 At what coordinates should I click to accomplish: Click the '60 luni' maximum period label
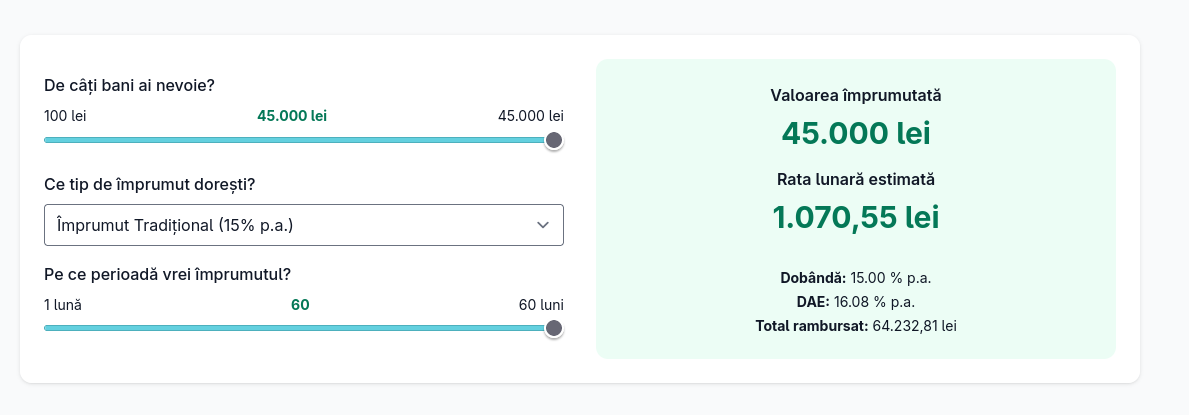tap(540, 304)
